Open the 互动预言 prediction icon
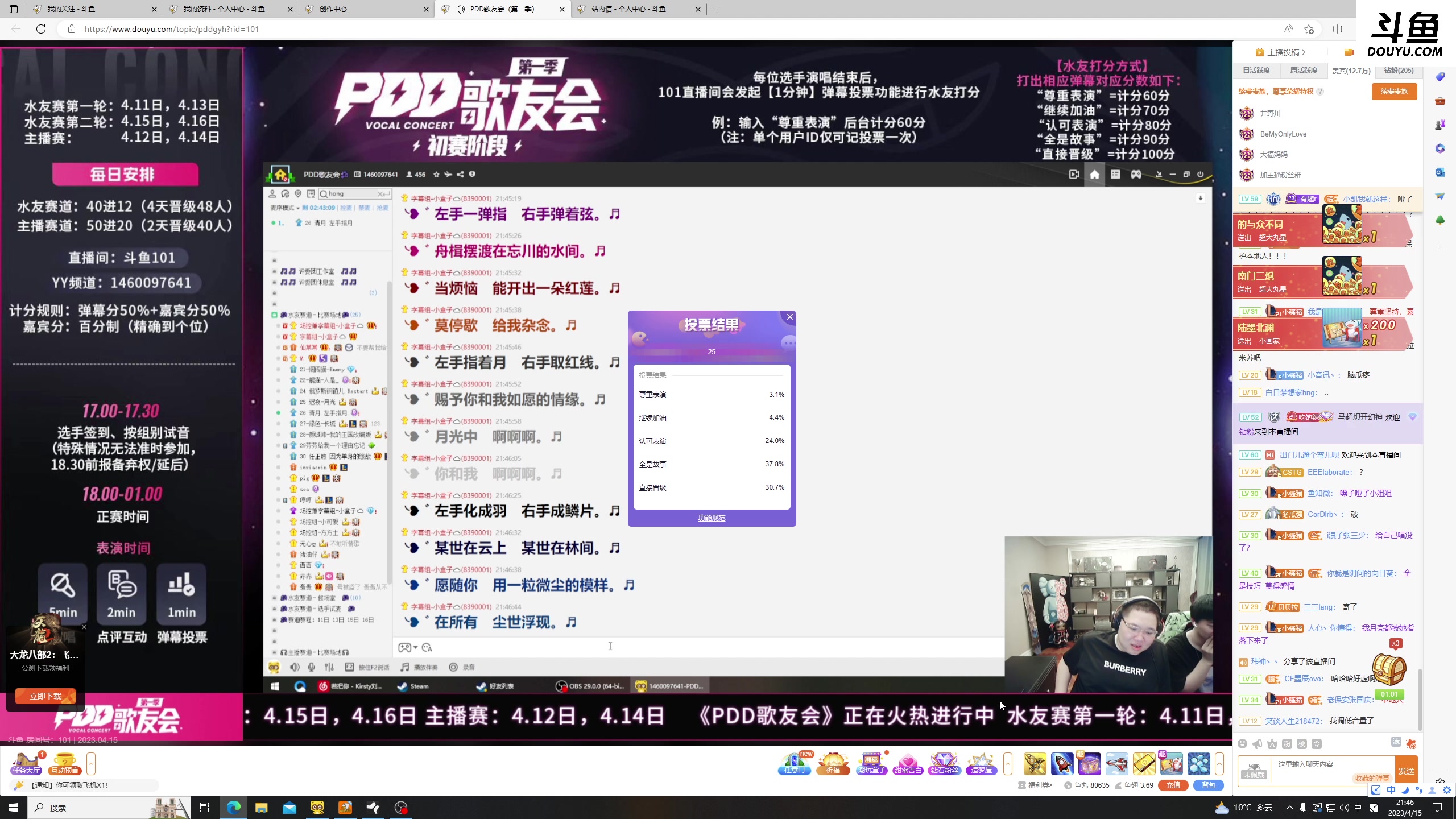Viewport: 1456px width, 819px height. 64,763
